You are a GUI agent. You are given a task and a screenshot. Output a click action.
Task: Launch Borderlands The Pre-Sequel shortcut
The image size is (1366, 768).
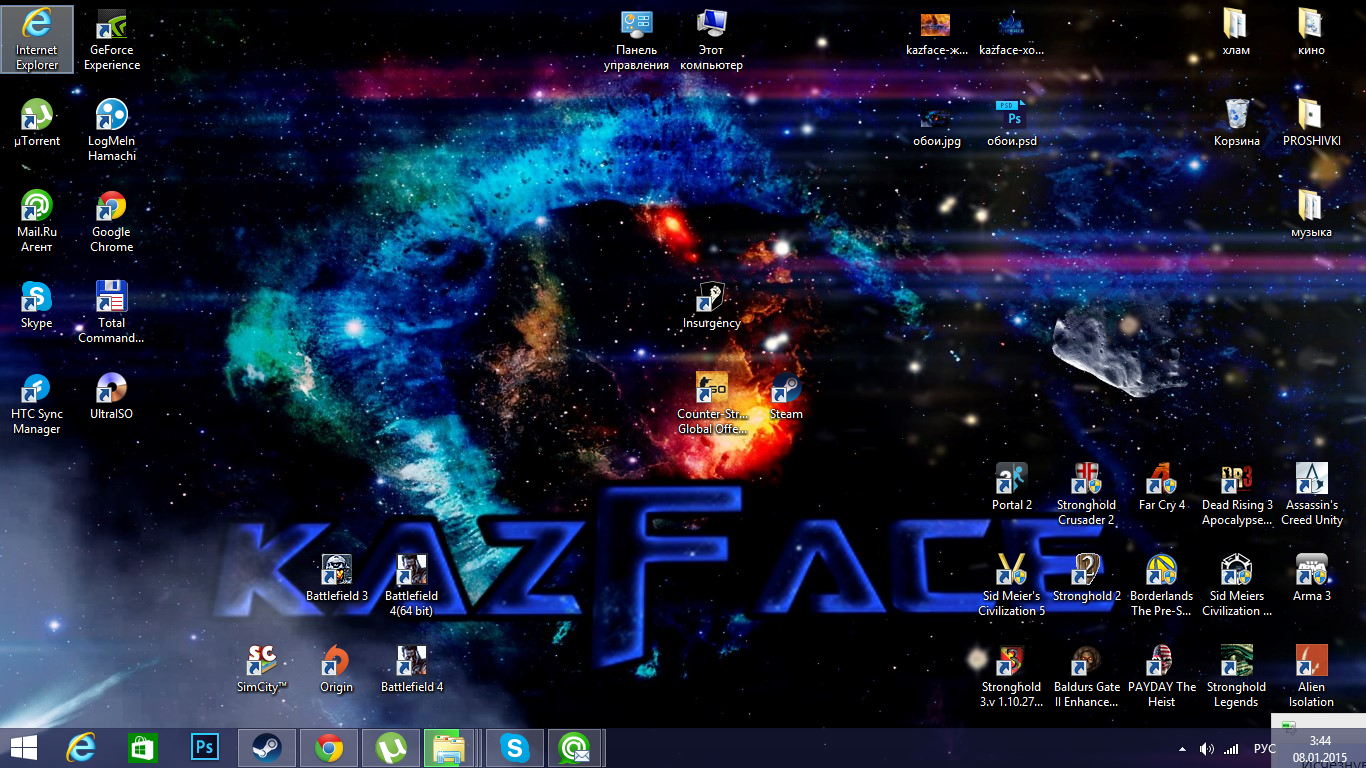click(1162, 584)
